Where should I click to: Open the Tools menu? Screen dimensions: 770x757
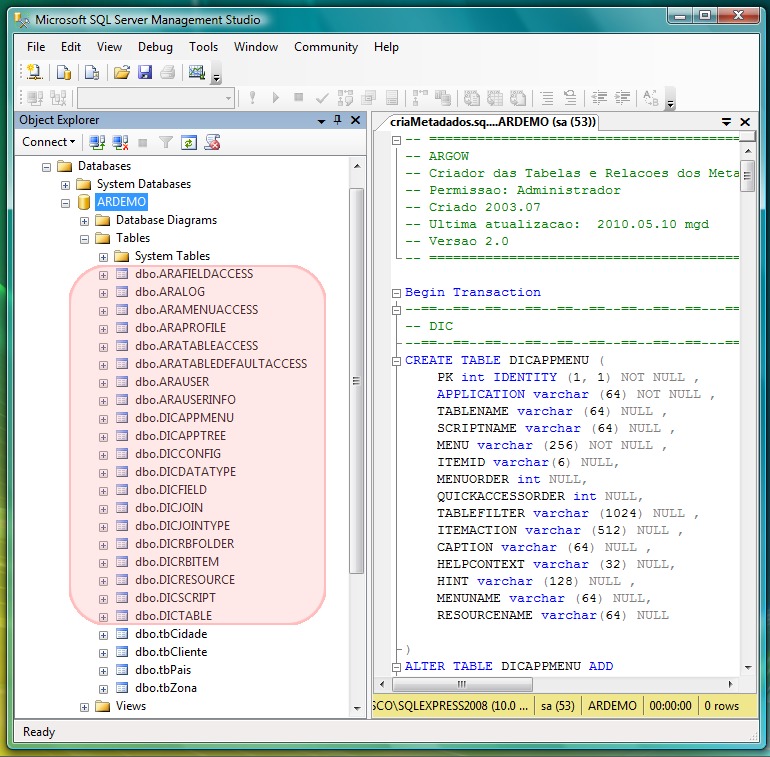pos(203,47)
